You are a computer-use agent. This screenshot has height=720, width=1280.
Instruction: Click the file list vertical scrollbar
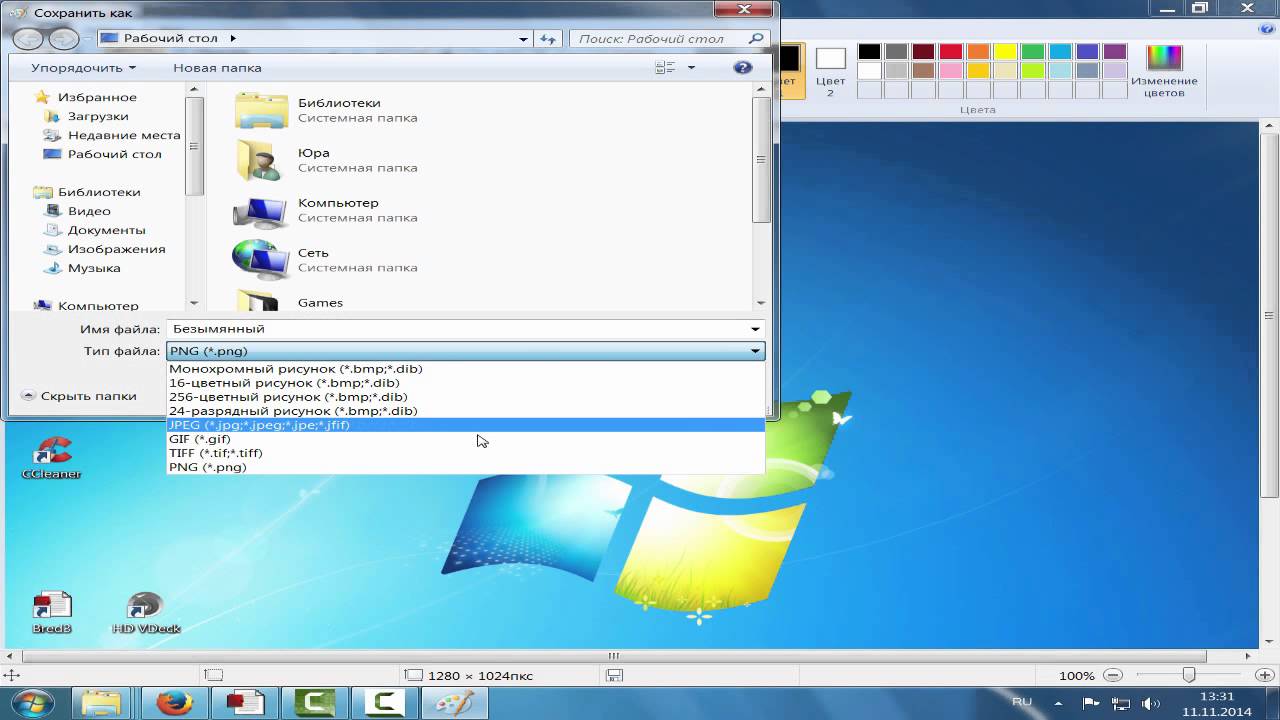[x=762, y=160]
